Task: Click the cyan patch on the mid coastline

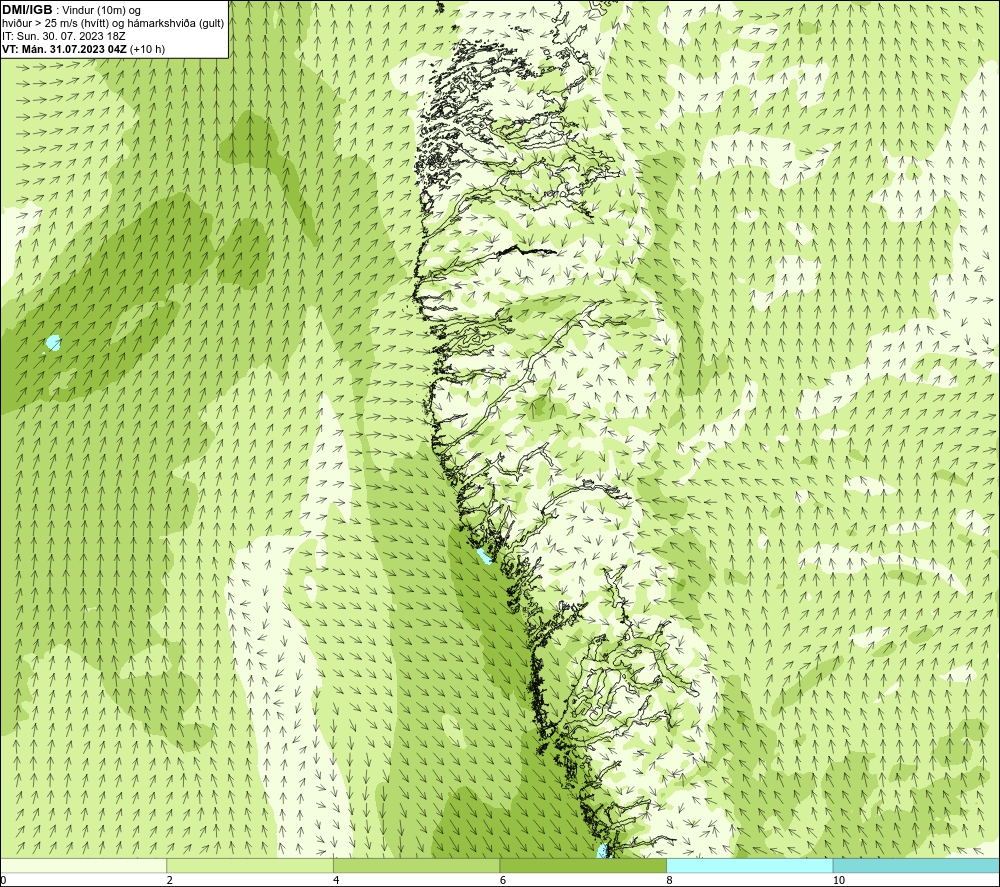Action: (484, 555)
